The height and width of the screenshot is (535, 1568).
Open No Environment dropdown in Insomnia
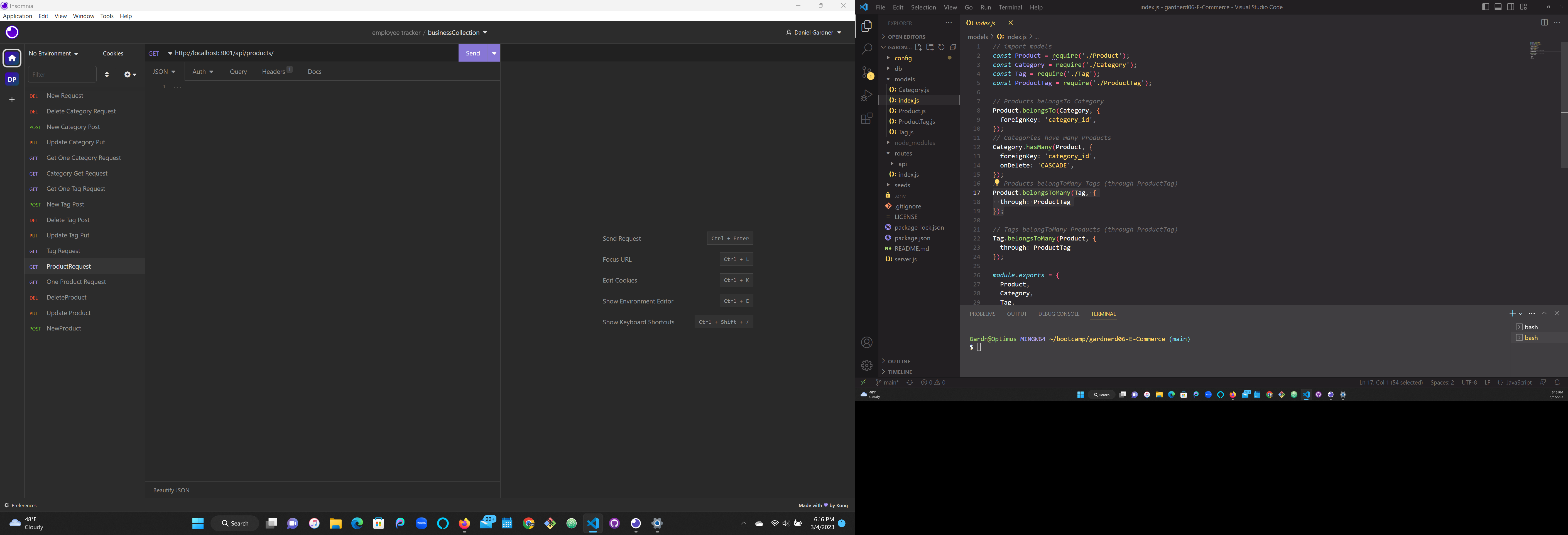[x=53, y=53]
